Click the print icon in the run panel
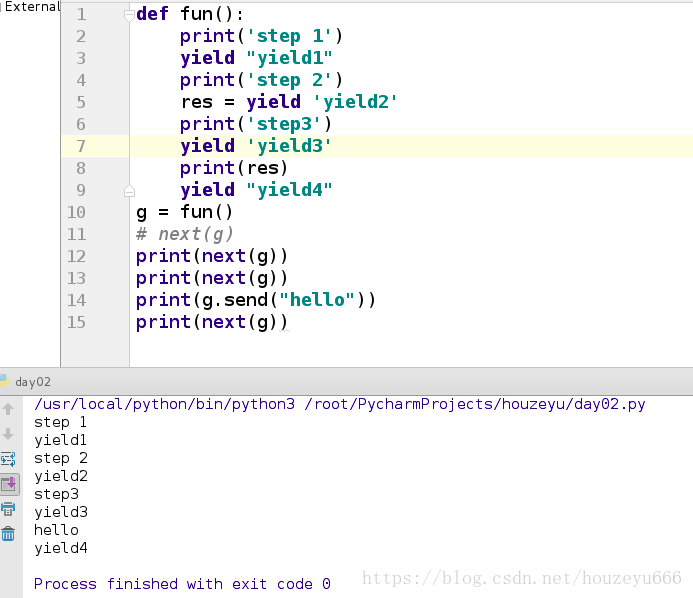Viewport: 693px width, 598px height. coord(8,509)
